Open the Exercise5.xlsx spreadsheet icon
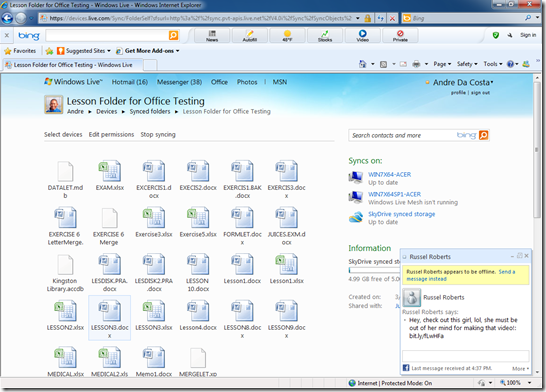The height and width of the screenshot is (392, 546). point(198,218)
